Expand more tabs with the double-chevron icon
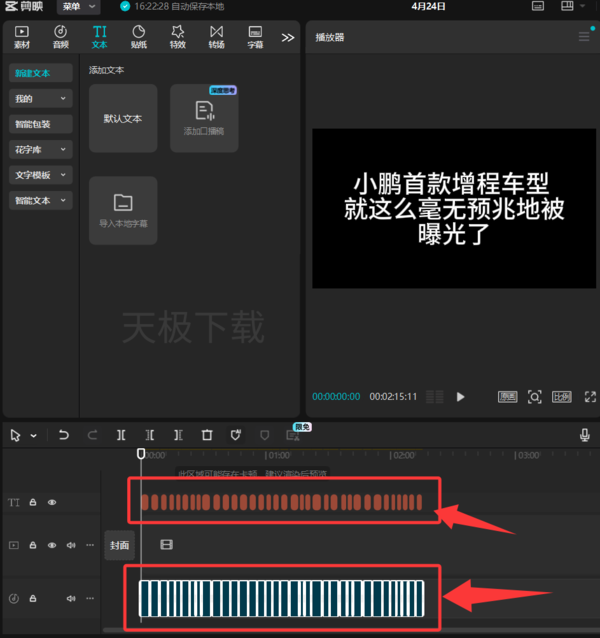The width and height of the screenshot is (600, 638). coord(288,38)
